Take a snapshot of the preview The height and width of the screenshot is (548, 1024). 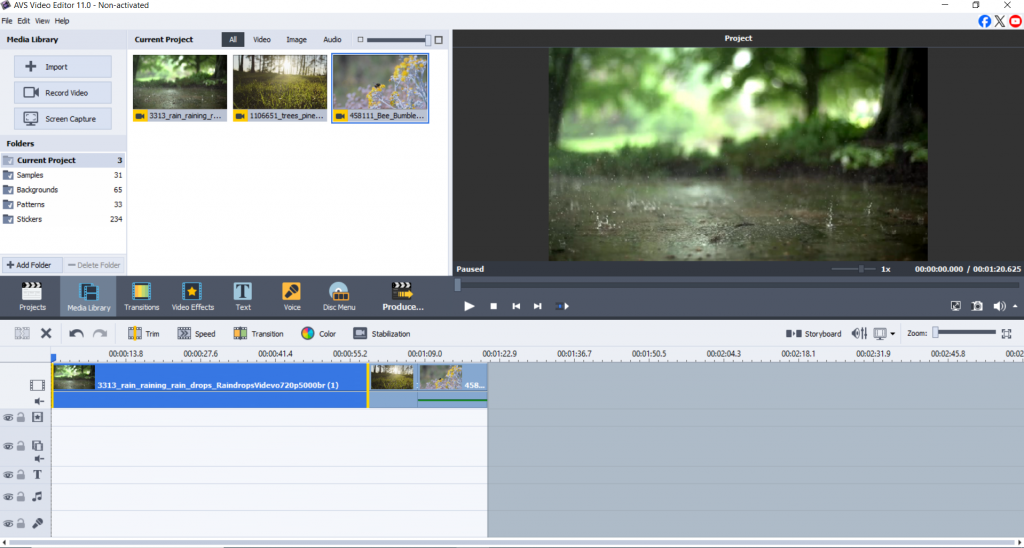point(977,306)
